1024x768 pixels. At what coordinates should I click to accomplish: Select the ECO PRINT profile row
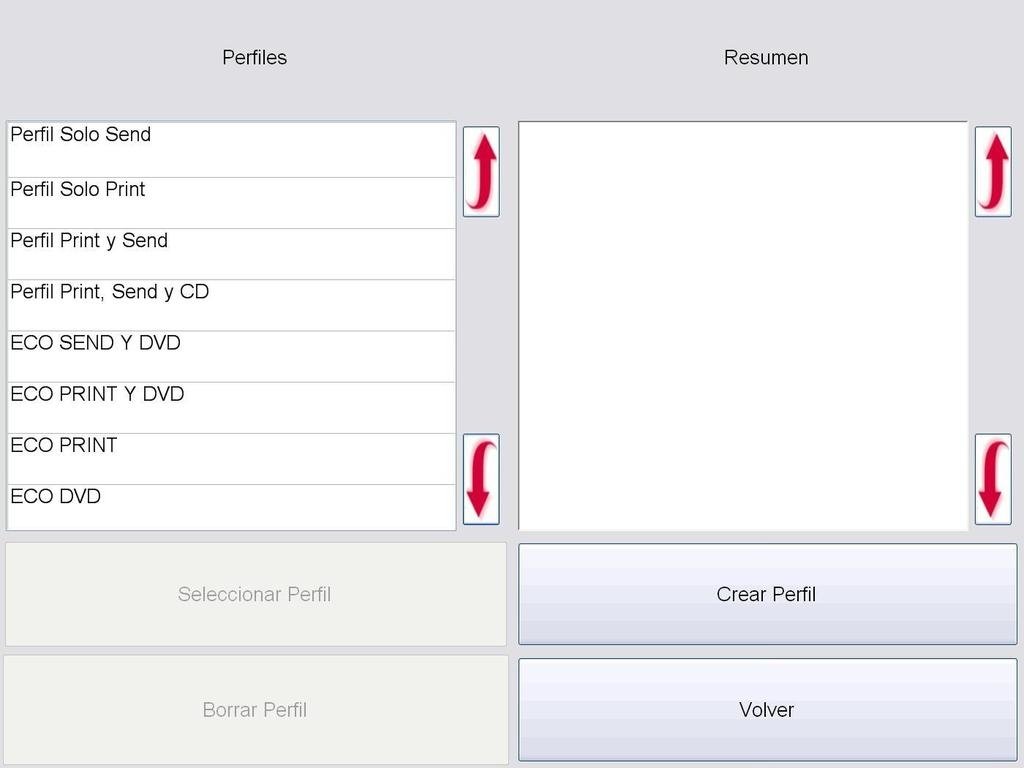pos(231,459)
